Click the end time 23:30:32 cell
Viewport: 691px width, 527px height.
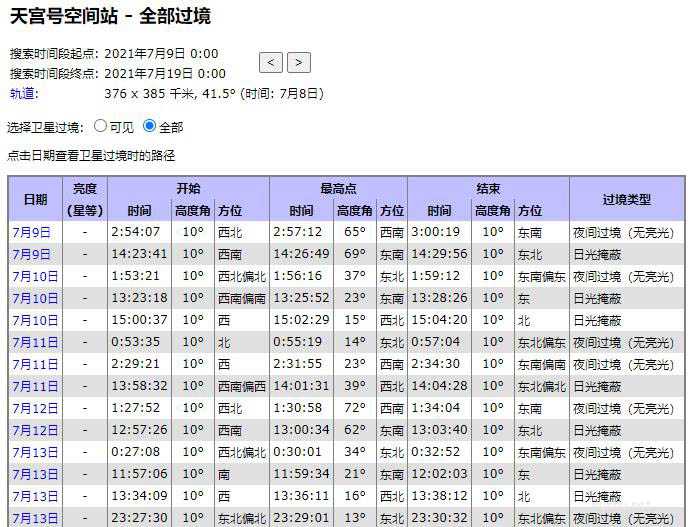coord(439,518)
